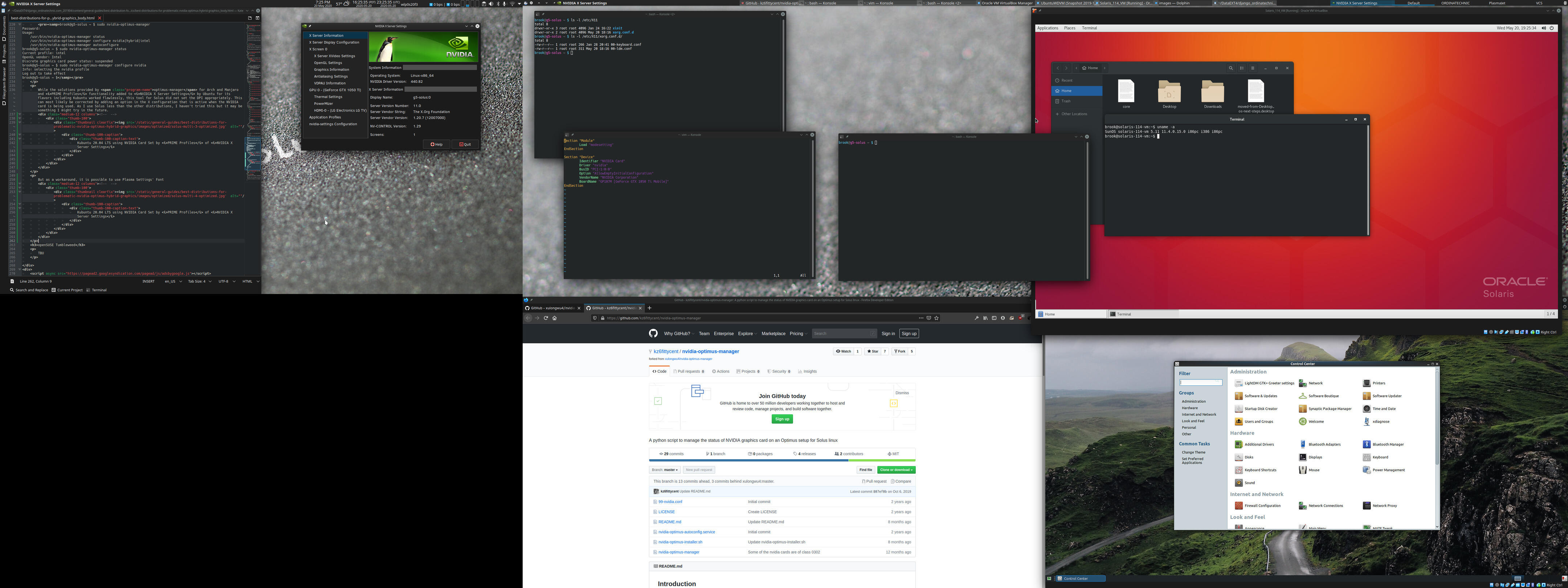Open Power Management in Control Center
The height and width of the screenshot is (588, 1568).
(1384, 470)
